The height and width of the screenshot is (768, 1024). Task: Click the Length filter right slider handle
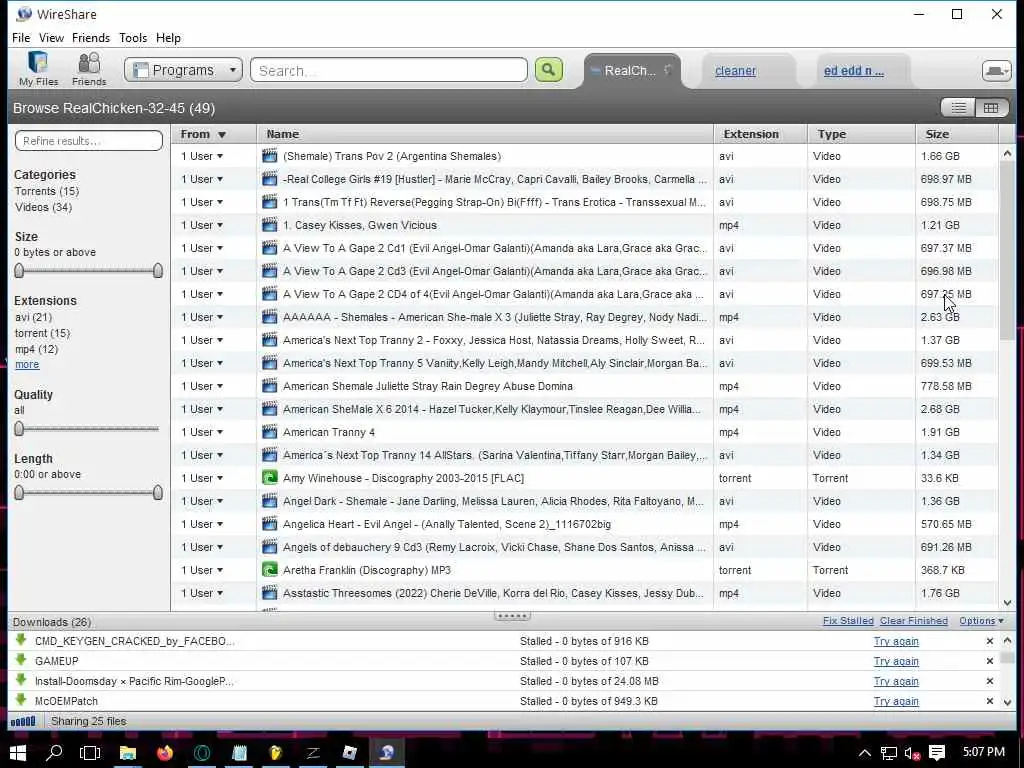pyautogui.click(x=157, y=492)
